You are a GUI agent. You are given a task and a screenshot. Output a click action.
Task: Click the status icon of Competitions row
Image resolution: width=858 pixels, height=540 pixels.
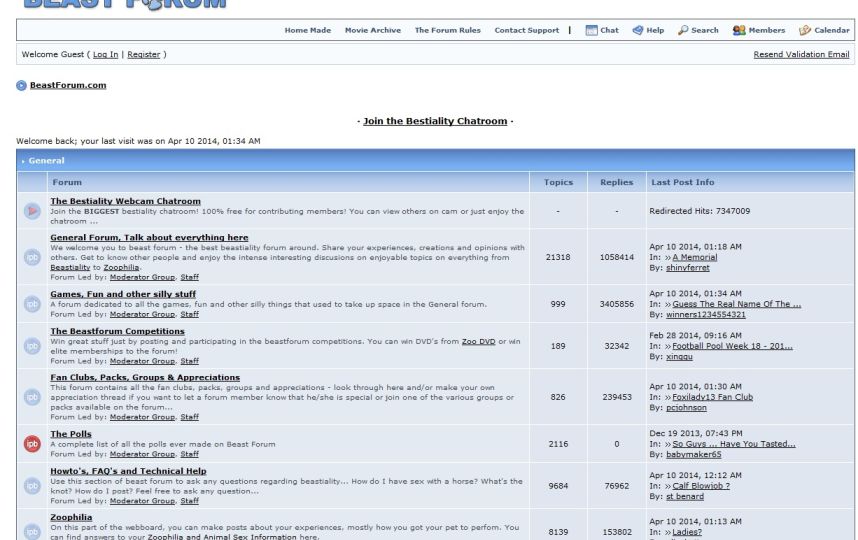point(32,346)
